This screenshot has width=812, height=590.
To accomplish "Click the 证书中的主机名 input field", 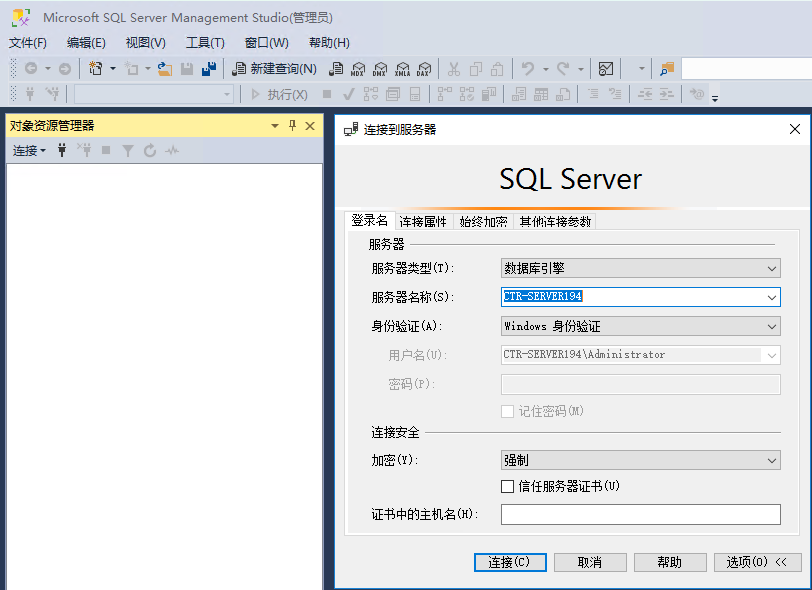I will (x=640, y=514).
